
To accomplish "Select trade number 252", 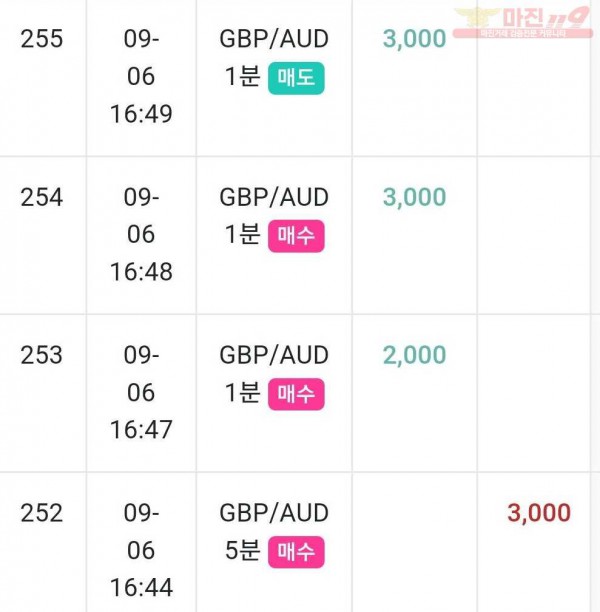I will click(42, 513).
